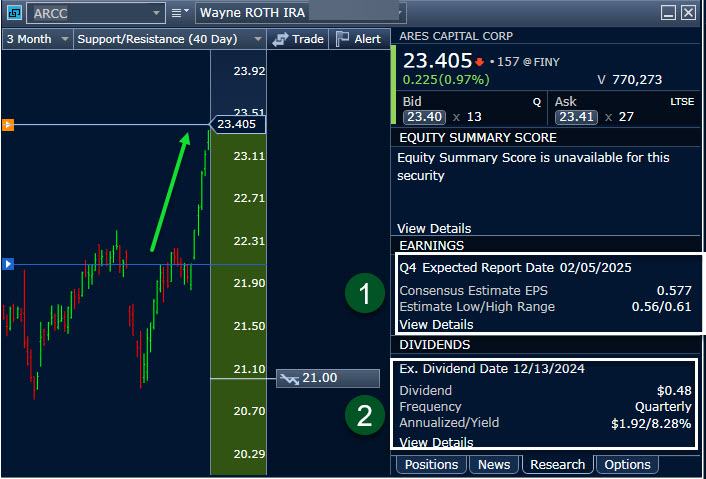
Task: Click the app icon in title bar corner
Action: pos(15,13)
